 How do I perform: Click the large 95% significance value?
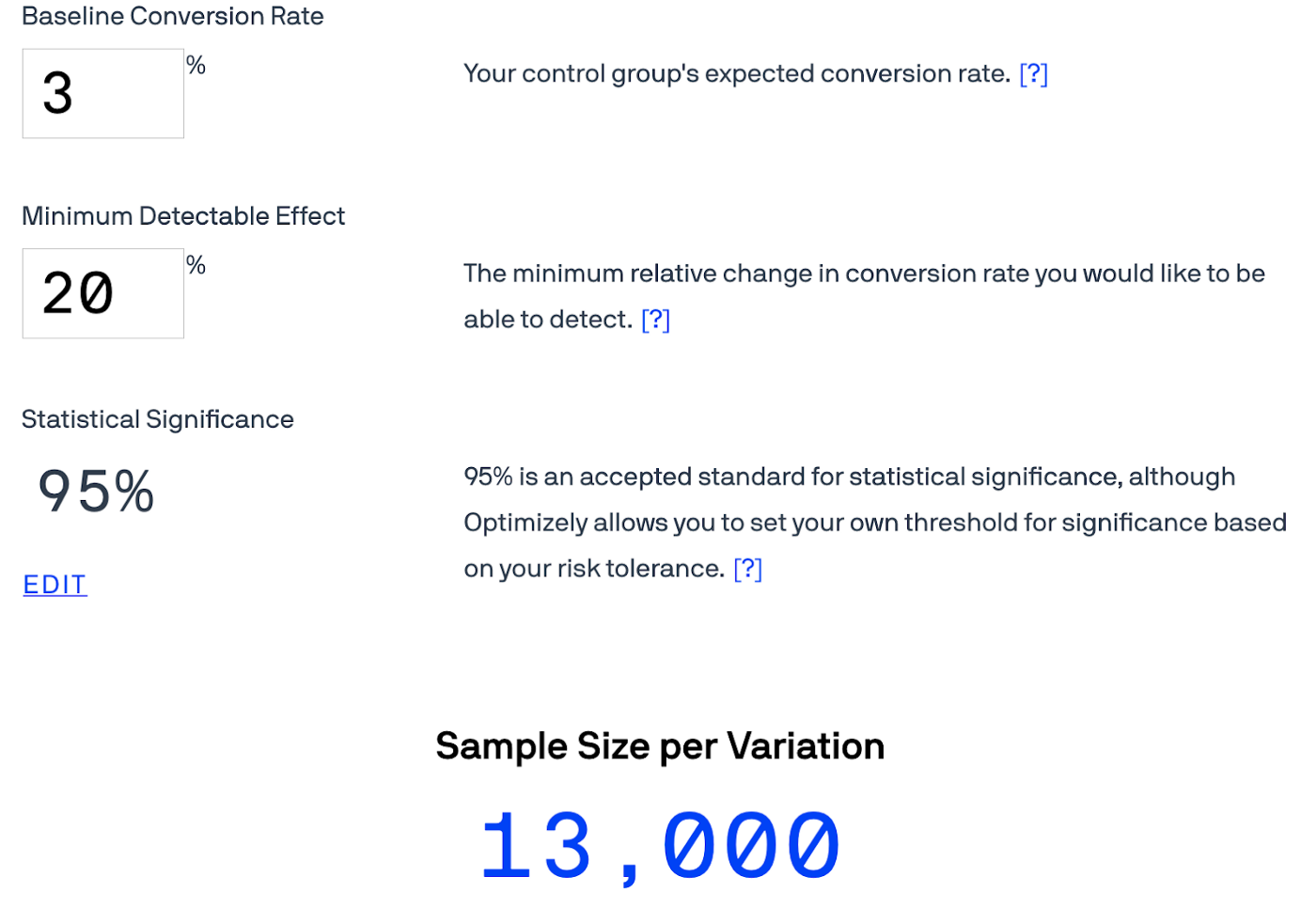click(x=96, y=492)
